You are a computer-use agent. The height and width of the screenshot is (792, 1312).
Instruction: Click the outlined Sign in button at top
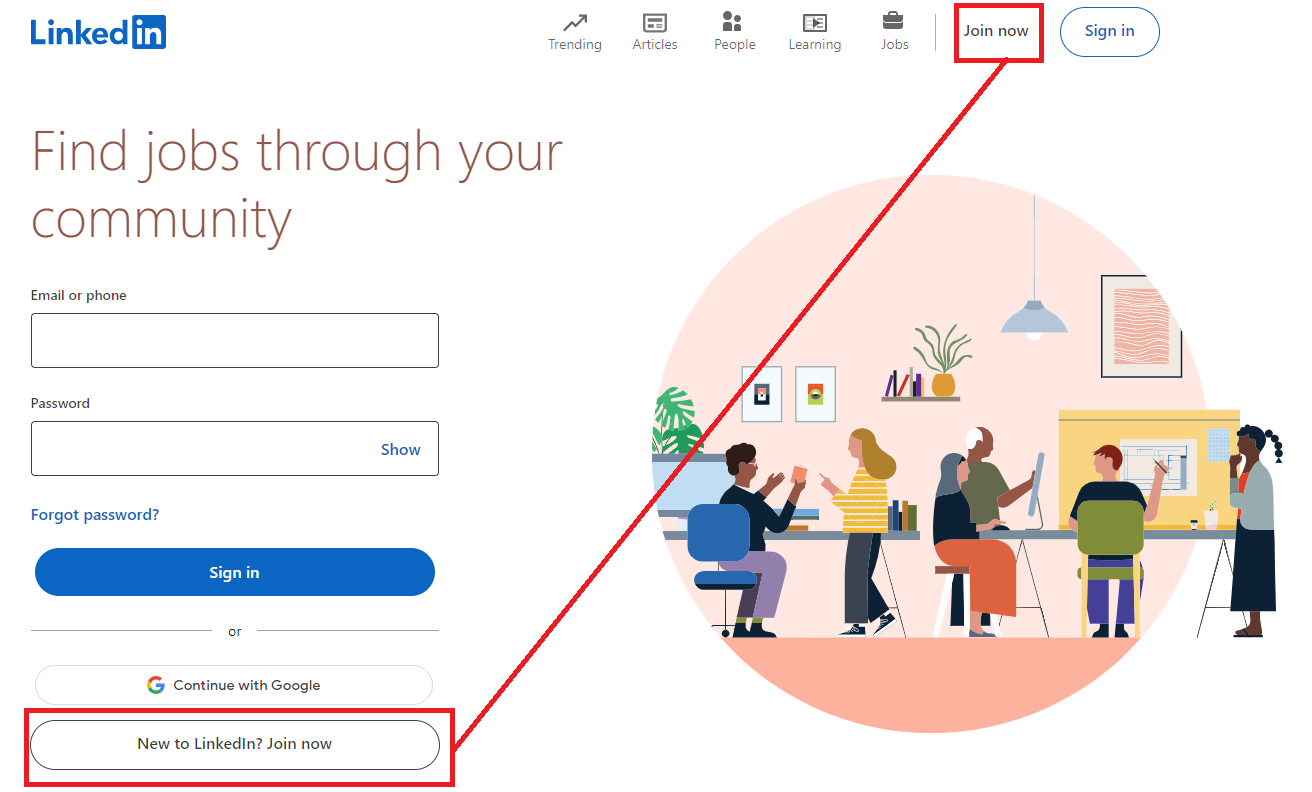1109,31
